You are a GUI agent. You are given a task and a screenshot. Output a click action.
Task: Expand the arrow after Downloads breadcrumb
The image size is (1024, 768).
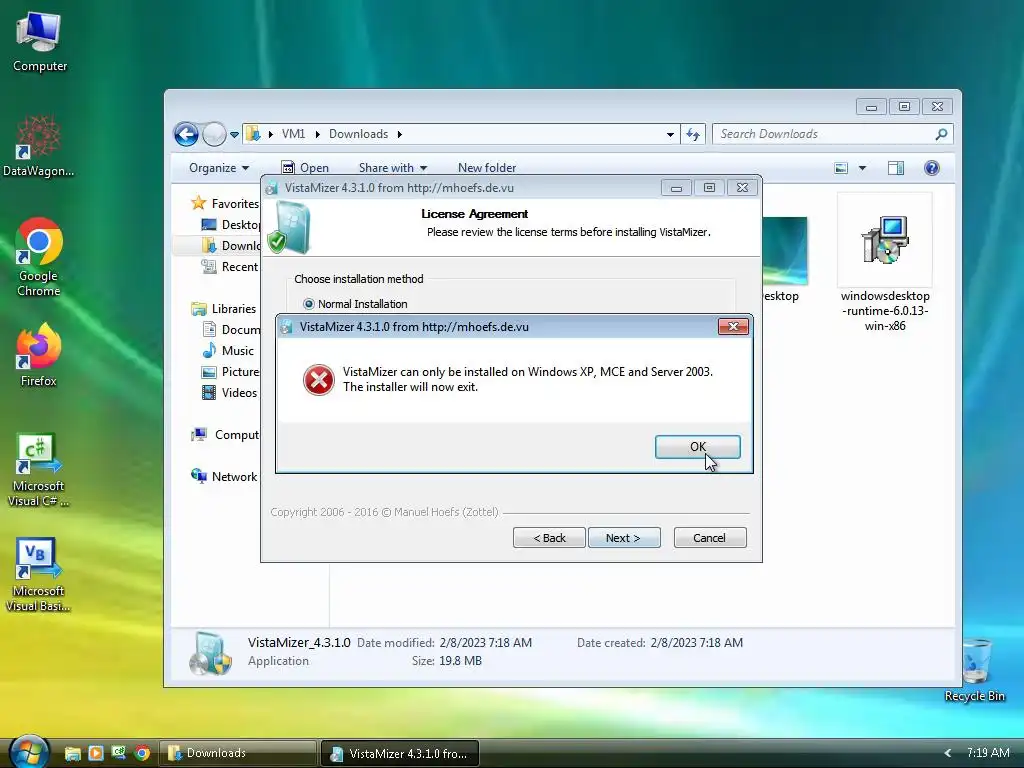coord(400,134)
